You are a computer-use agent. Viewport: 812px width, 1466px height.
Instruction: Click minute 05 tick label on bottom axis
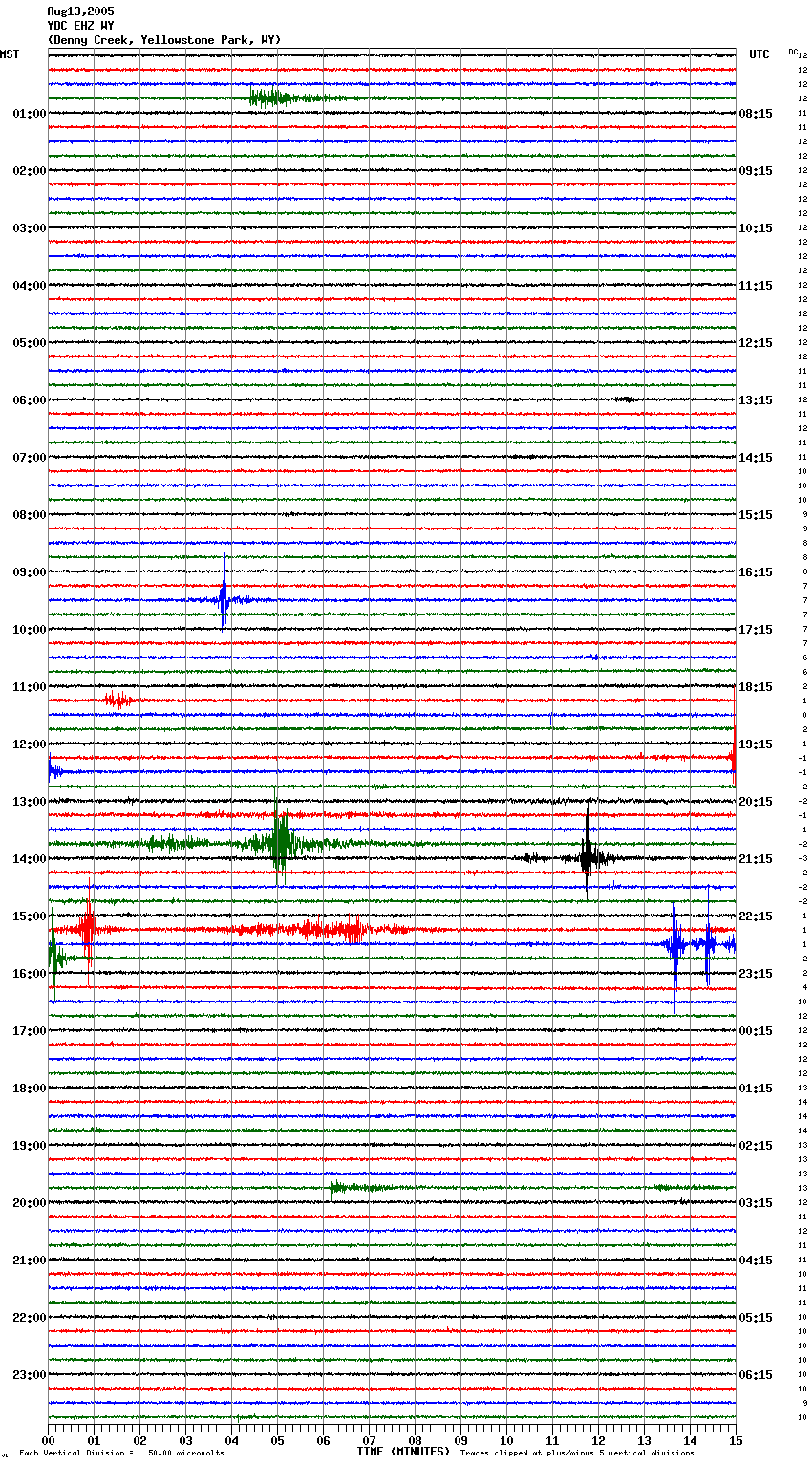click(x=277, y=1440)
